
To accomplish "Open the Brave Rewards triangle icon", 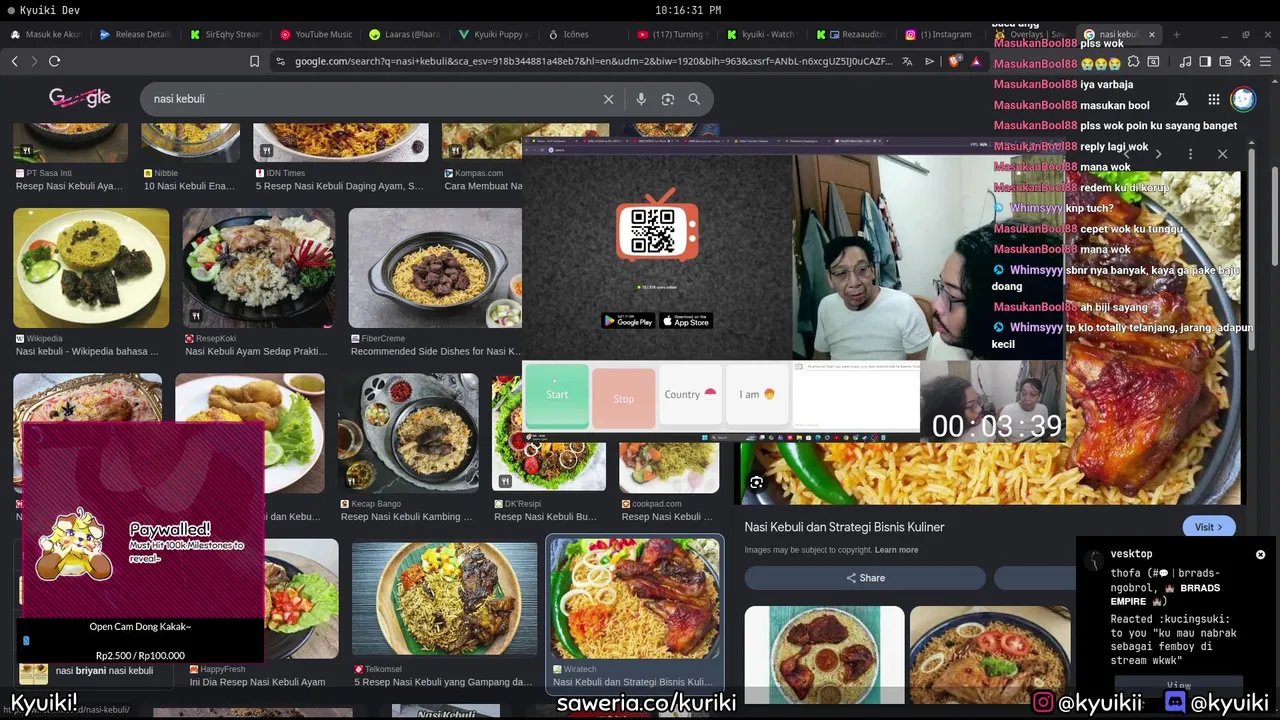I will [976, 61].
